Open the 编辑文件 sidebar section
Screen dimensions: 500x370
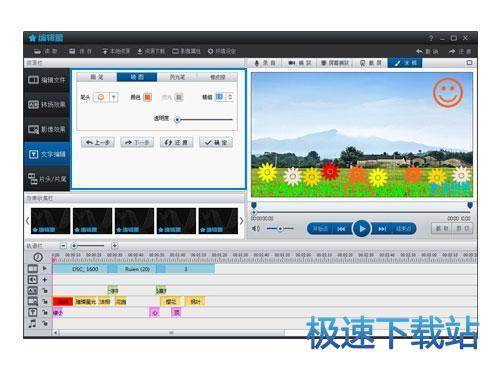[47, 80]
